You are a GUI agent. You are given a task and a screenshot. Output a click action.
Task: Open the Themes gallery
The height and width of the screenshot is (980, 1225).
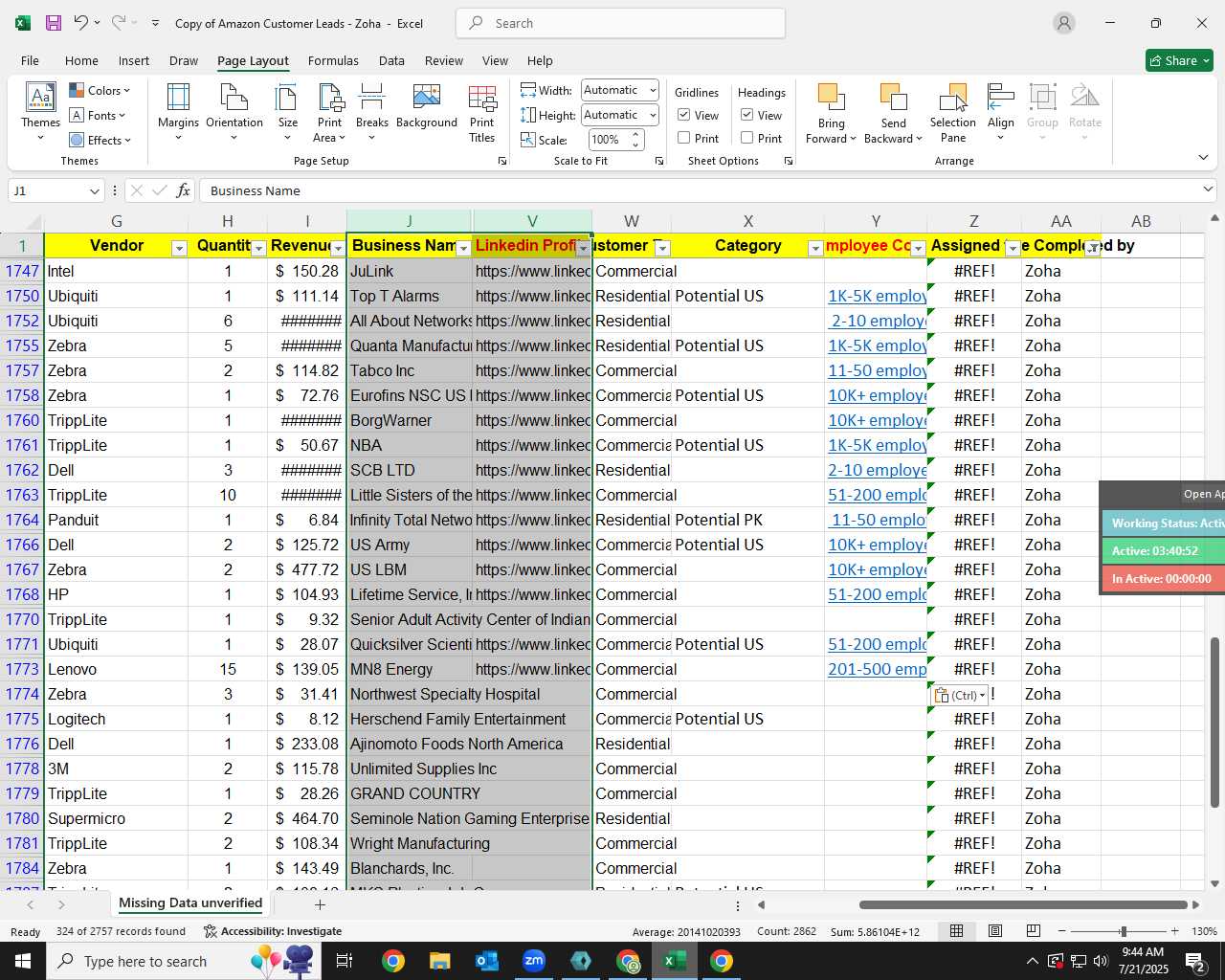coord(40,112)
